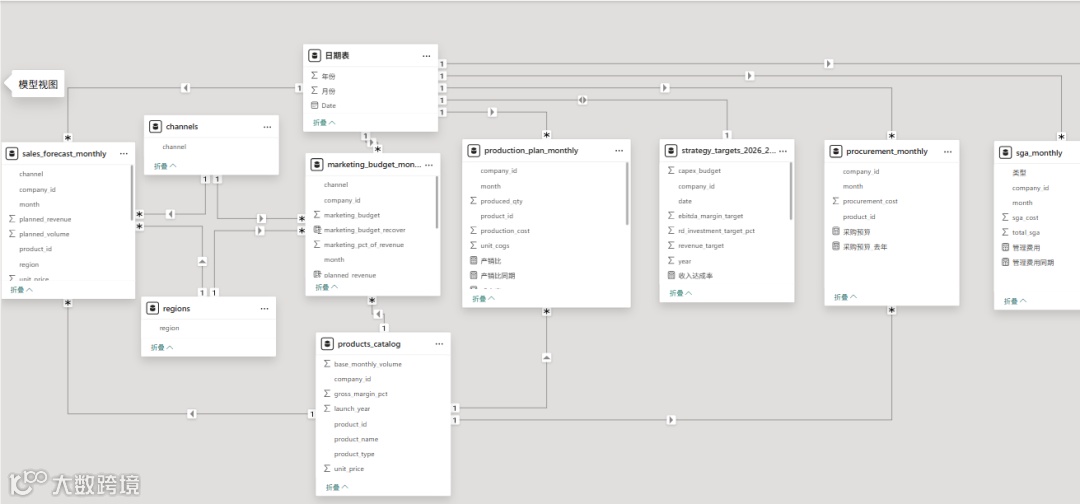Click the bidirectional cross-filter arrow on the relationship line
Image resolution: width=1080 pixels, height=504 pixels.
pyautogui.click(x=583, y=100)
